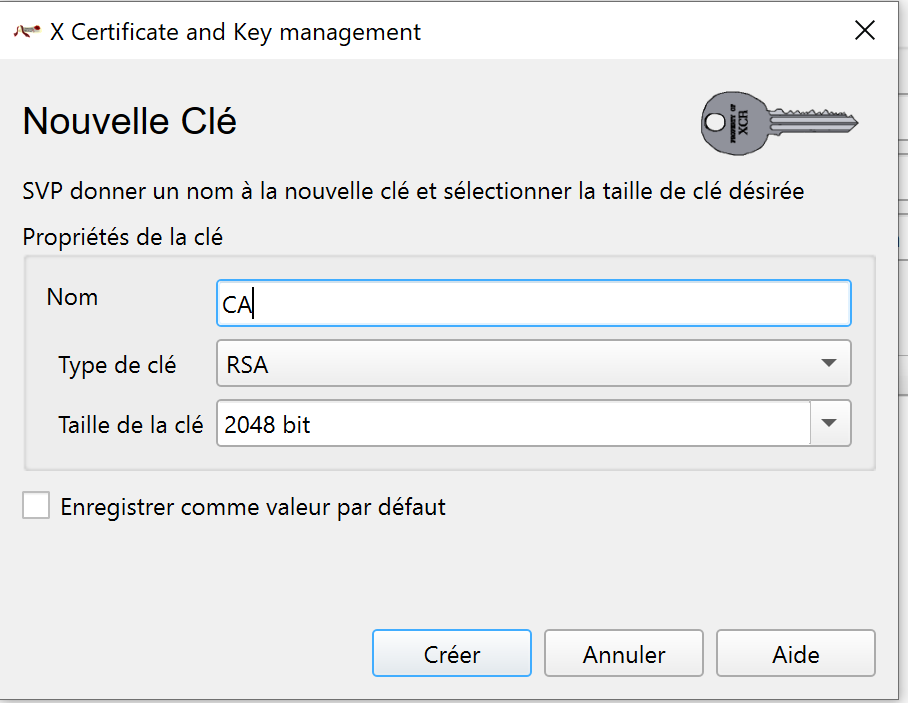The height and width of the screenshot is (703, 908).
Task: Expand the Taille de la clé arrow button
Action: point(829,424)
